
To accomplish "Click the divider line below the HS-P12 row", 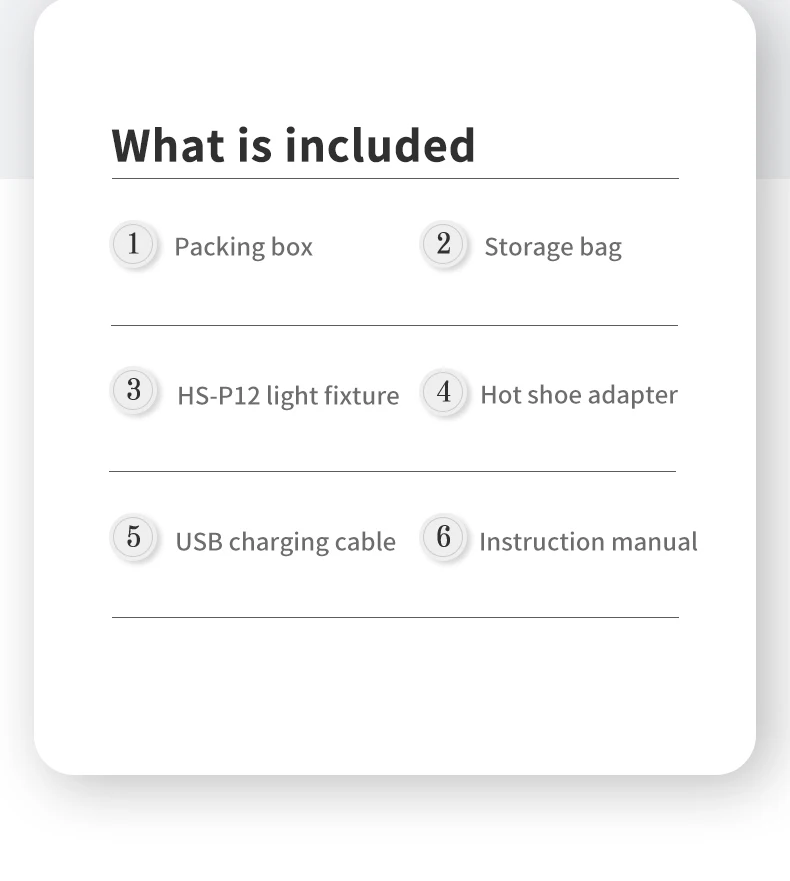I will [392, 471].
